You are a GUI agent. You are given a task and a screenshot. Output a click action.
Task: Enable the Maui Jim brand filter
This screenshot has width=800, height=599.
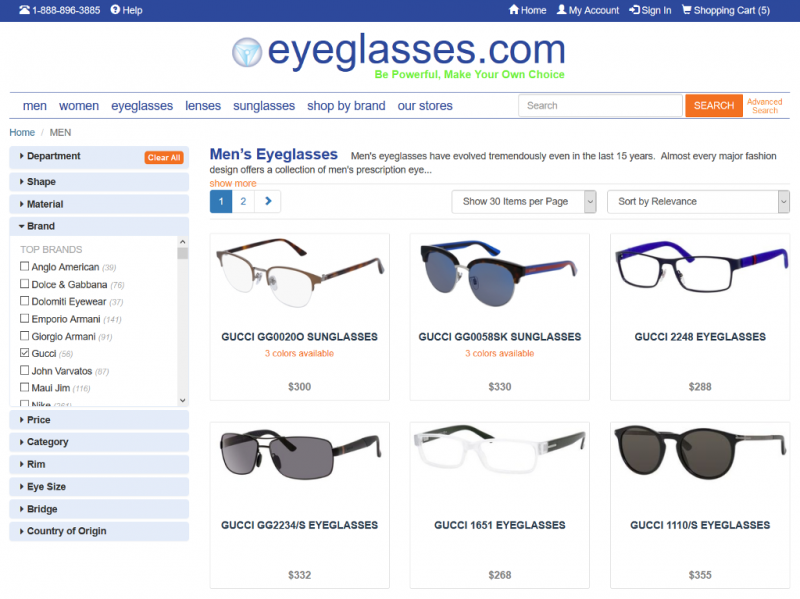click(24, 387)
